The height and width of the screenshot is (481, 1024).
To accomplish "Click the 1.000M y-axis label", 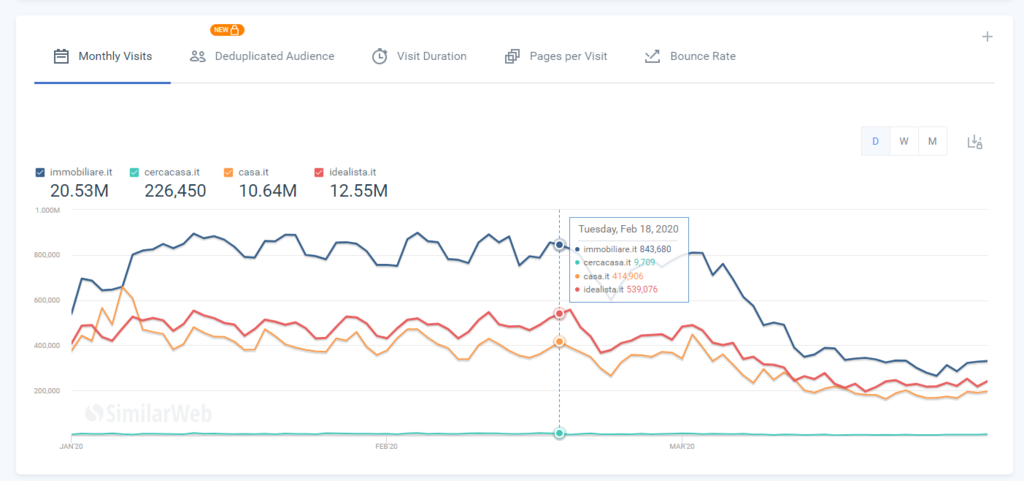I will coord(49,210).
